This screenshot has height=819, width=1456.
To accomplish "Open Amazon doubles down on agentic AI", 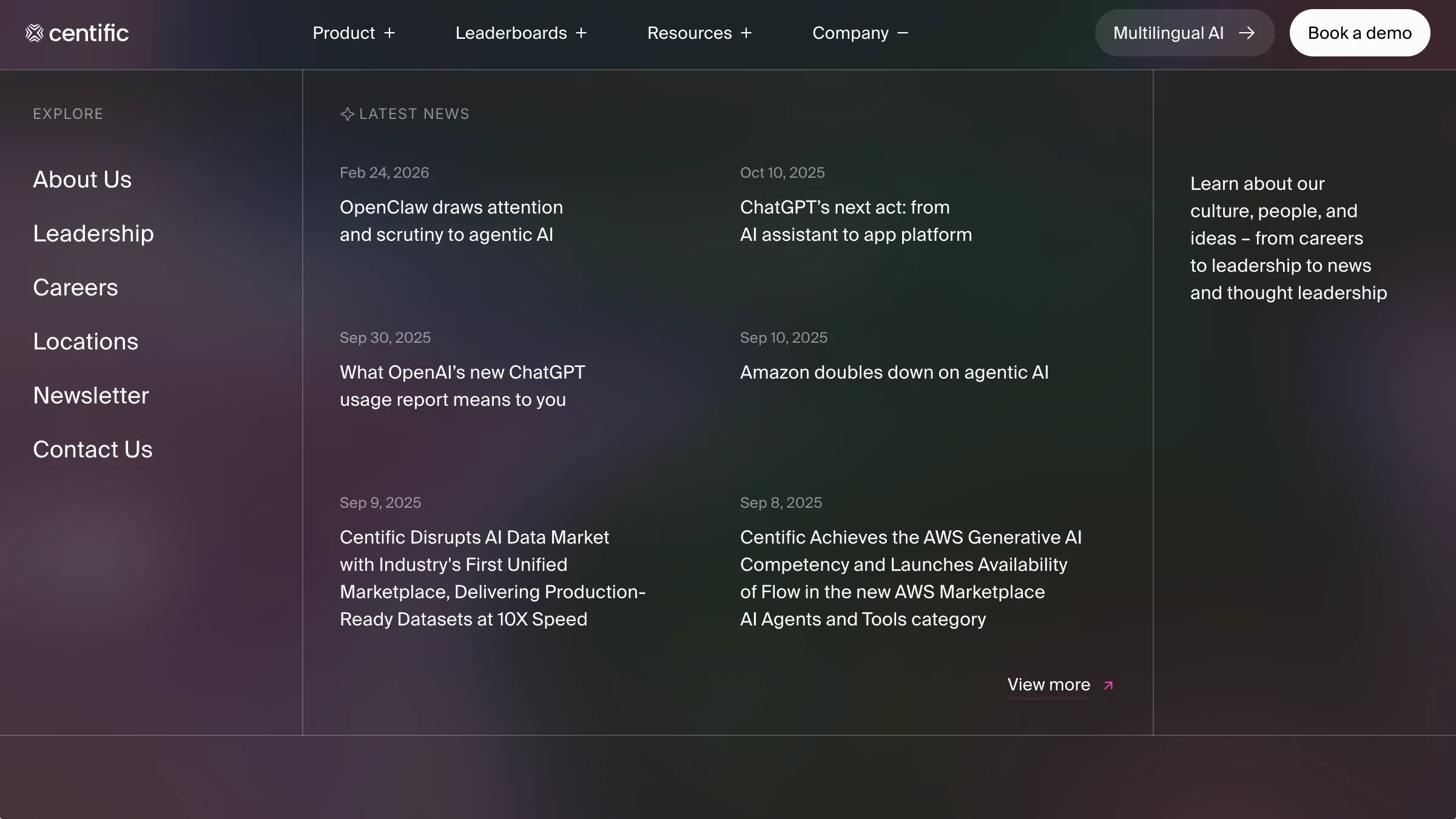I will (894, 372).
